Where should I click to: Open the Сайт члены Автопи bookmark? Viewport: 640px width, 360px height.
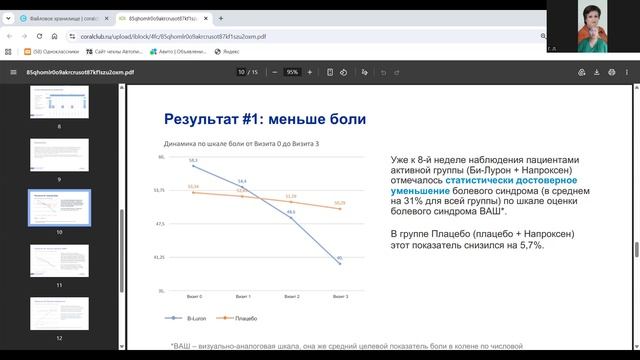114,52
